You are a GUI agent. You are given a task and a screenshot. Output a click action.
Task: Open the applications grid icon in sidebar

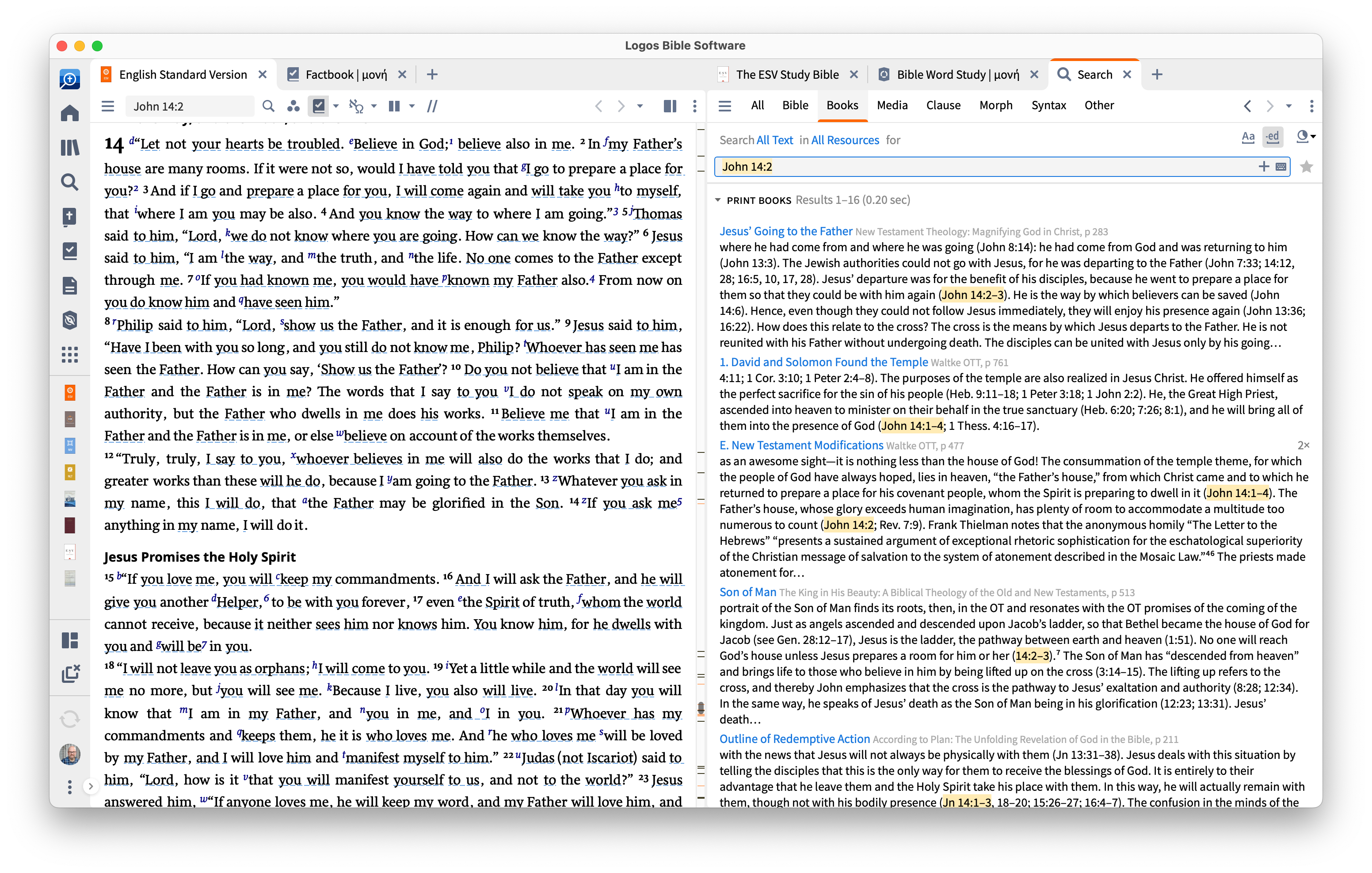click(x=69, y=355)
